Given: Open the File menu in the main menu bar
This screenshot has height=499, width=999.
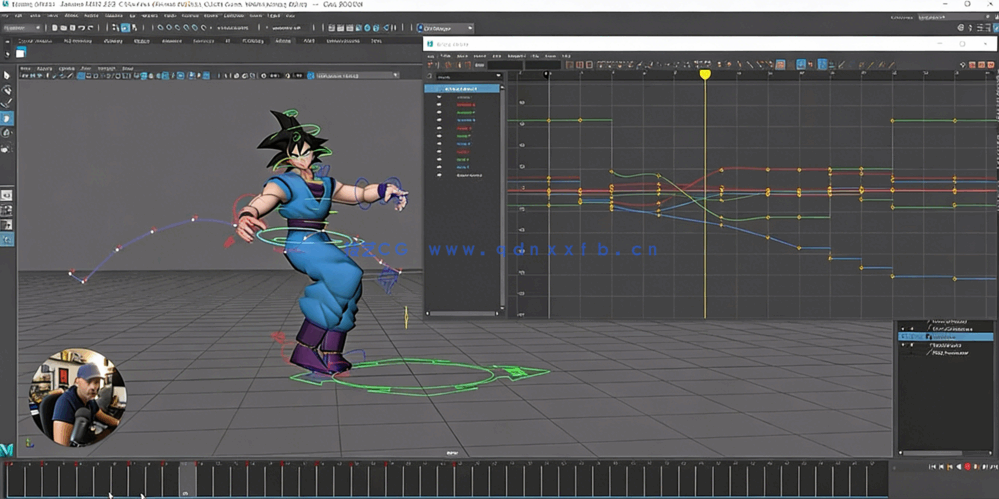Looking at the screenshot, I should click(7, 16).
